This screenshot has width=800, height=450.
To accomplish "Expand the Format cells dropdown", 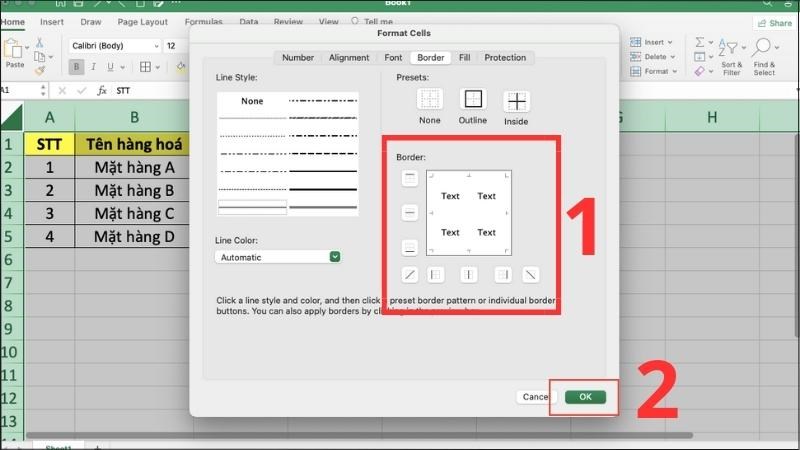I will [x=675, y=71].
